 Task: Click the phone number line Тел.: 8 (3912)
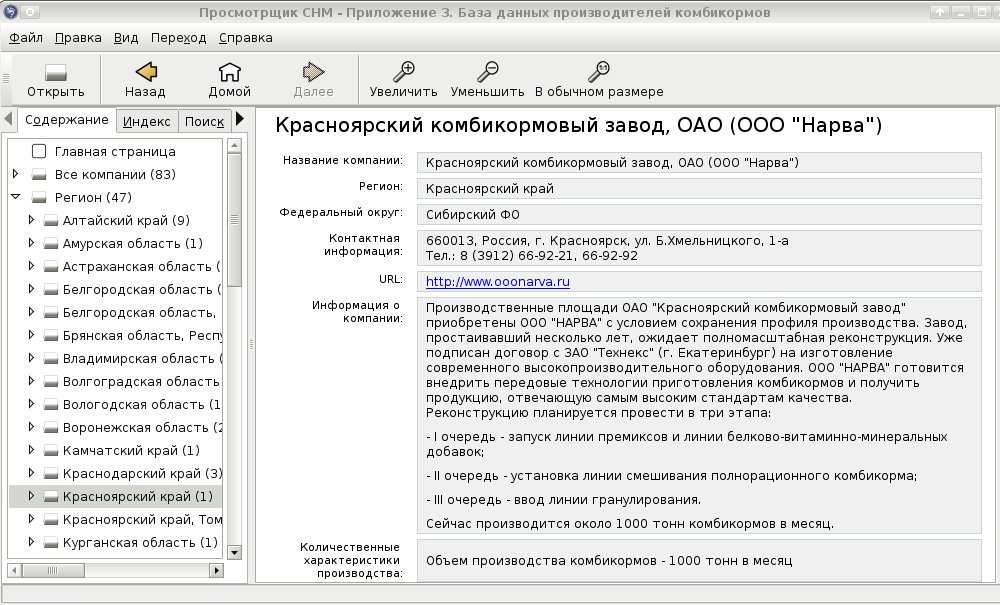click(x=531, y=256)
